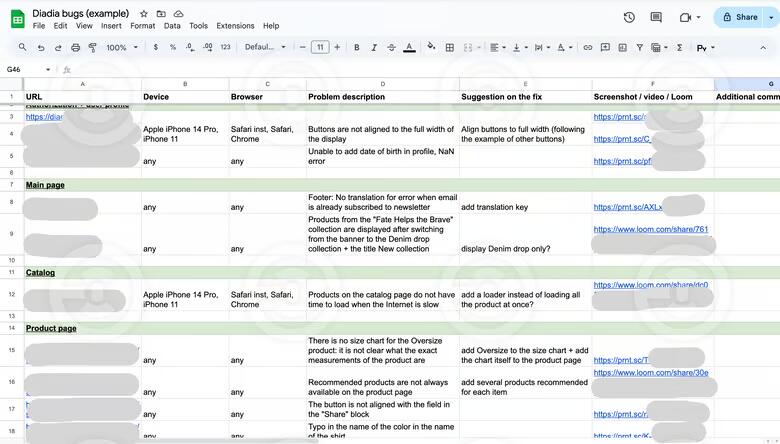This screenshot has width=780, height=444.
Task: Click the insert link icon
Action: tap(588, 47)
